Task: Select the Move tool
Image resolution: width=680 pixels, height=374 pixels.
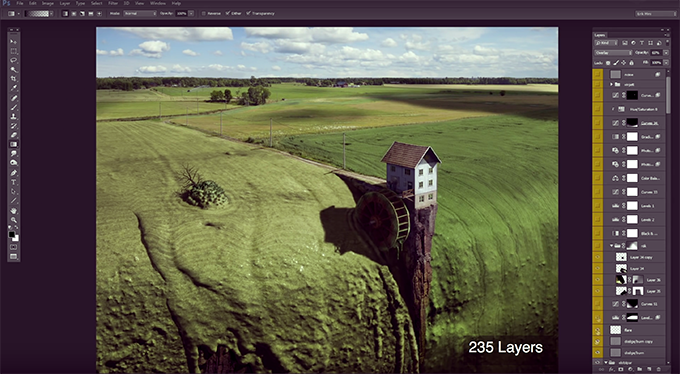Action: click(13, 42)
